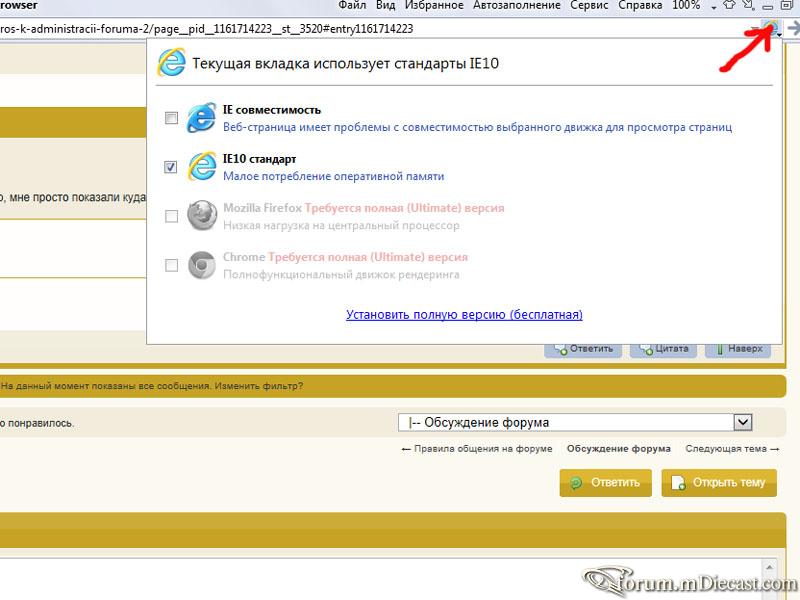
Task: Open the Обсуждение форума forum jump dropdown
Action: [x=575, y=422]
